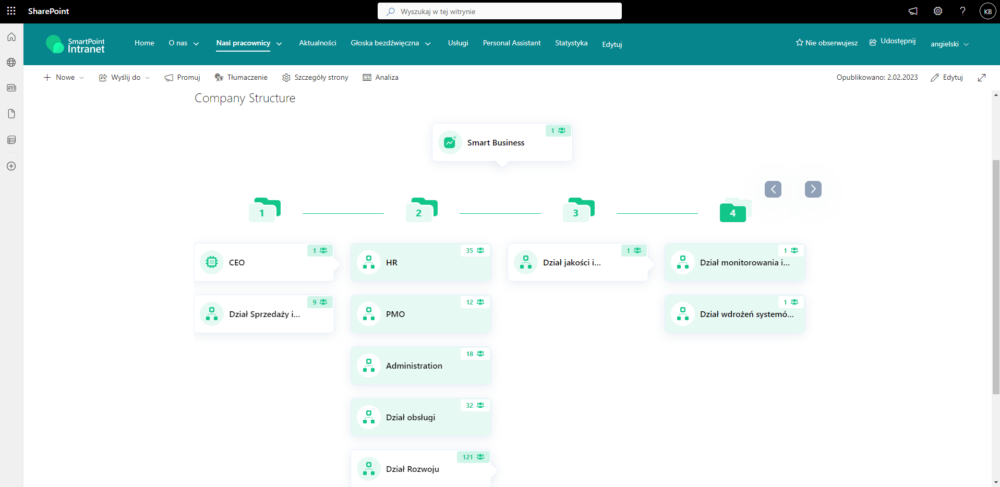Click the Szczegóły strony button
Image resolution: width=1000 pixels, height=487 pixels.
pyautogui.click(x=315, y=77)
